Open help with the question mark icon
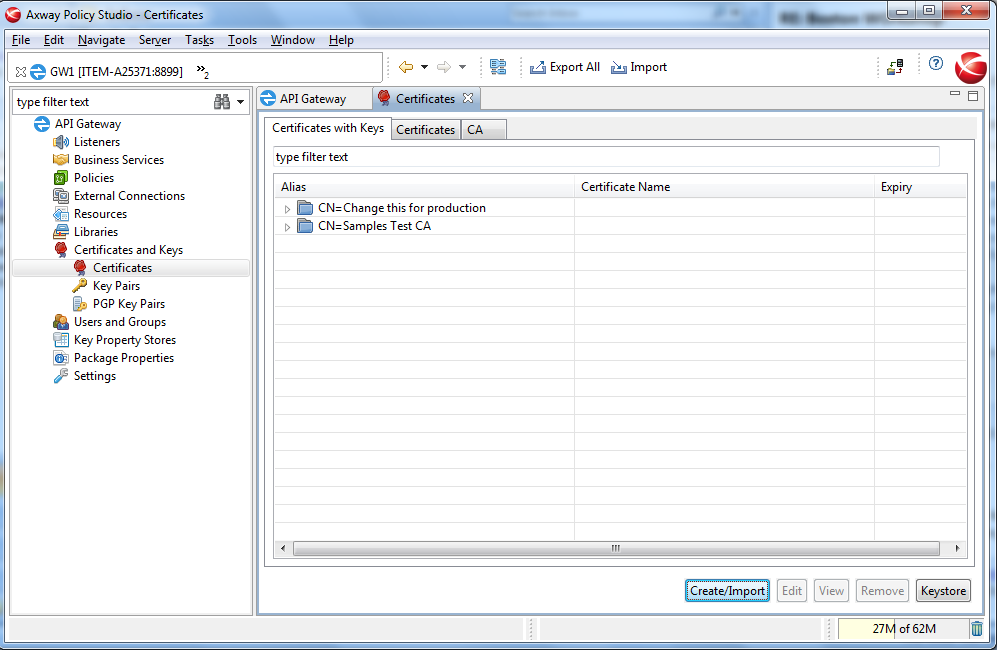The height and width of the screenshot is (650, 997). (935, 63)
